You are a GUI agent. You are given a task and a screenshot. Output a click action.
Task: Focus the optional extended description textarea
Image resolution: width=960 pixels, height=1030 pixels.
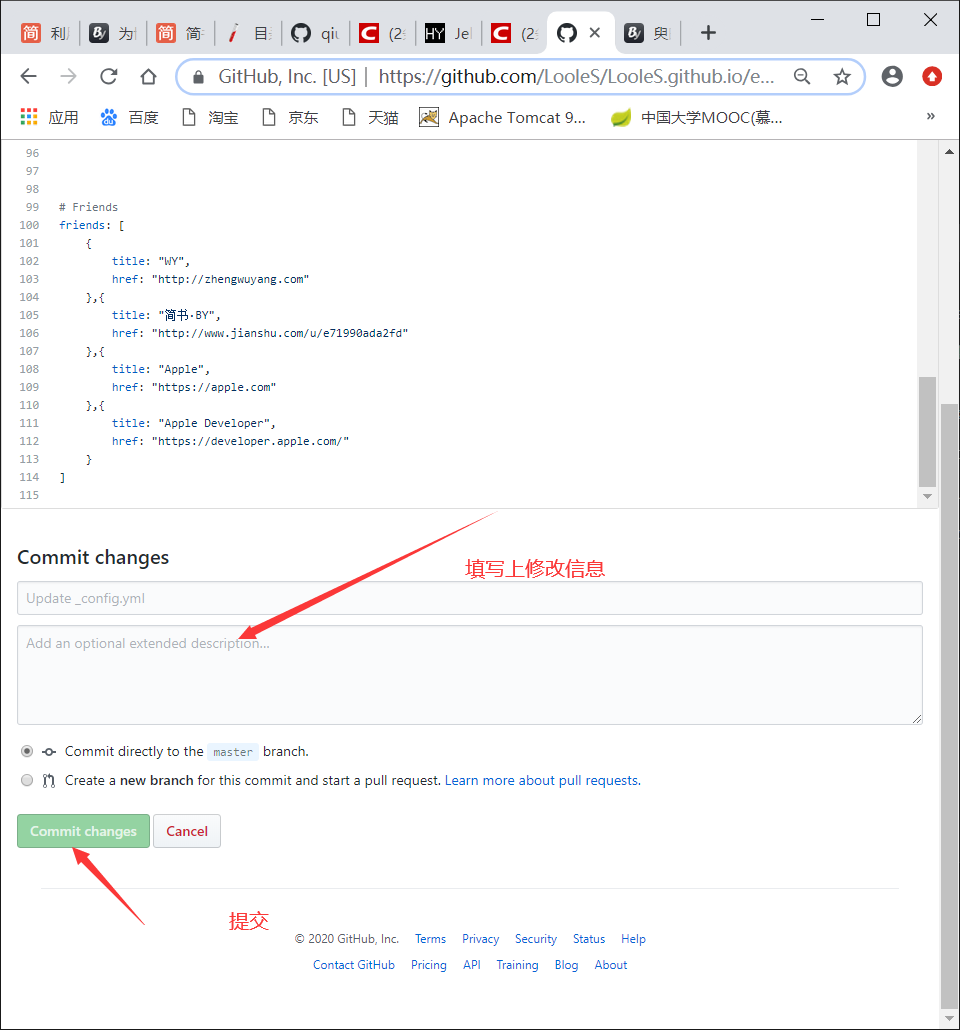point(470,675)
